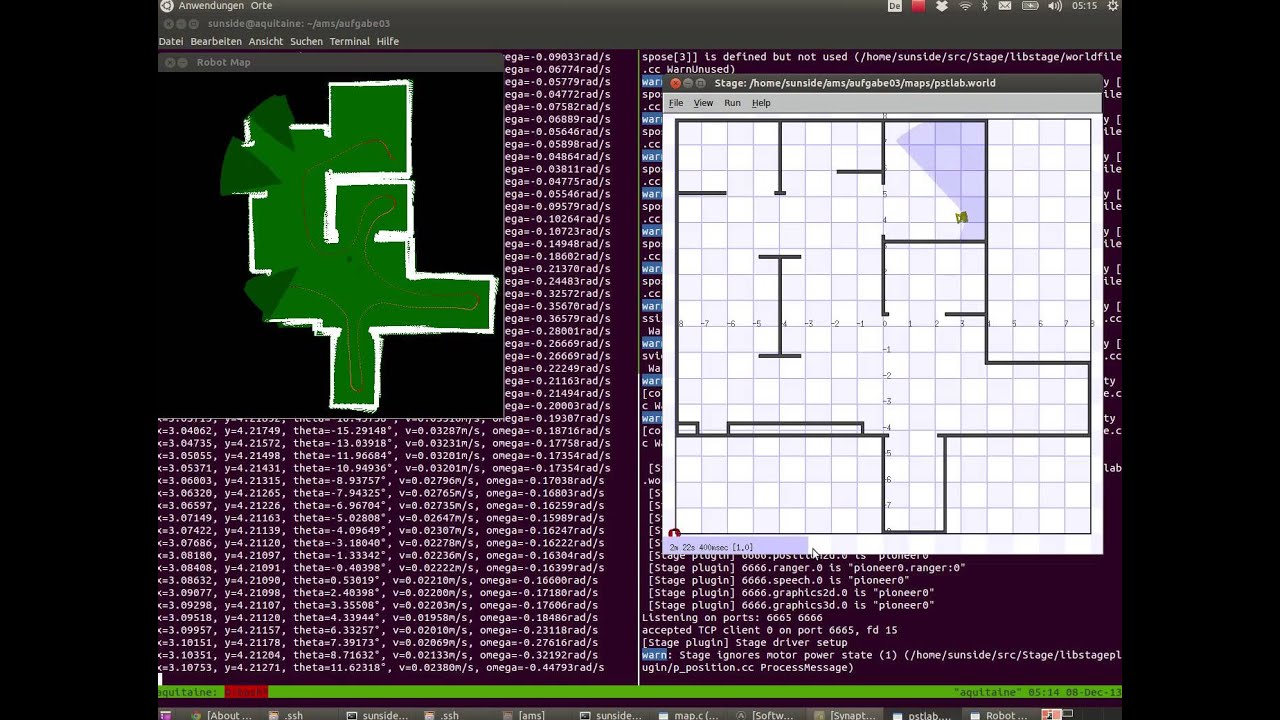
Task: Open the terminal Suchen menu
Action: [x=306, y=41]
